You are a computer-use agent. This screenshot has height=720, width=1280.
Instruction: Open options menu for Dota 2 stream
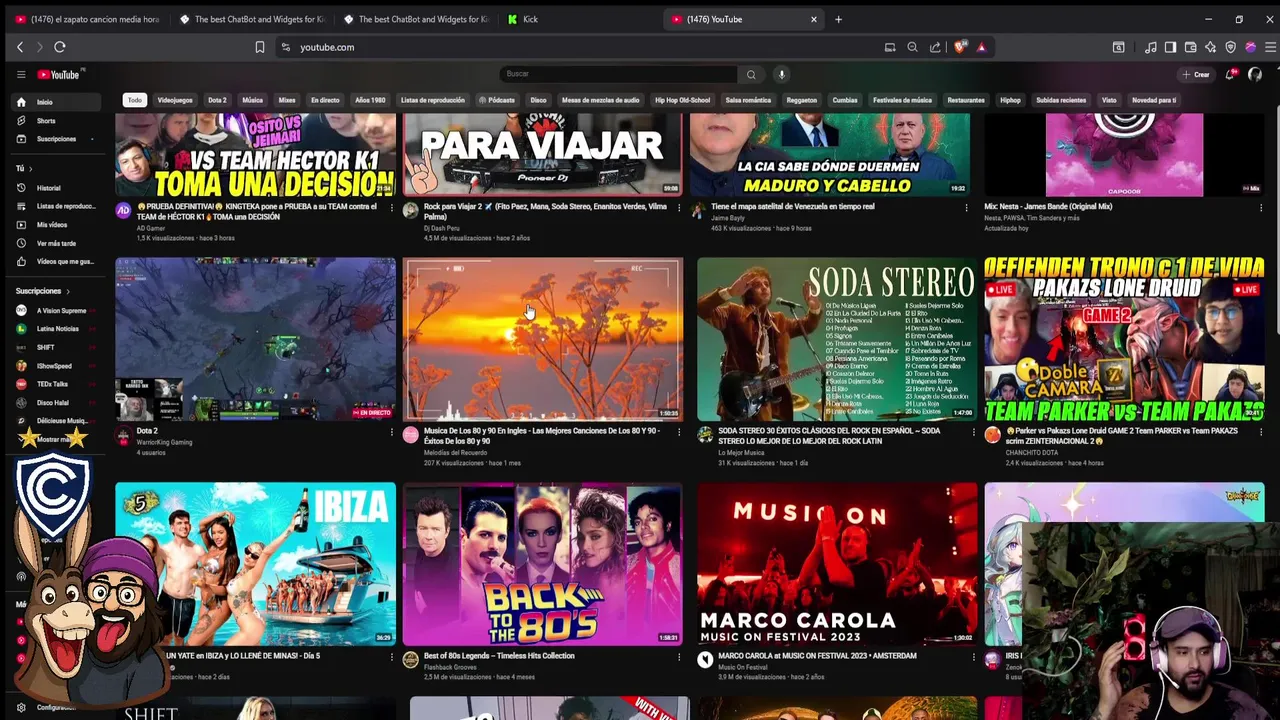coord(392,432)
